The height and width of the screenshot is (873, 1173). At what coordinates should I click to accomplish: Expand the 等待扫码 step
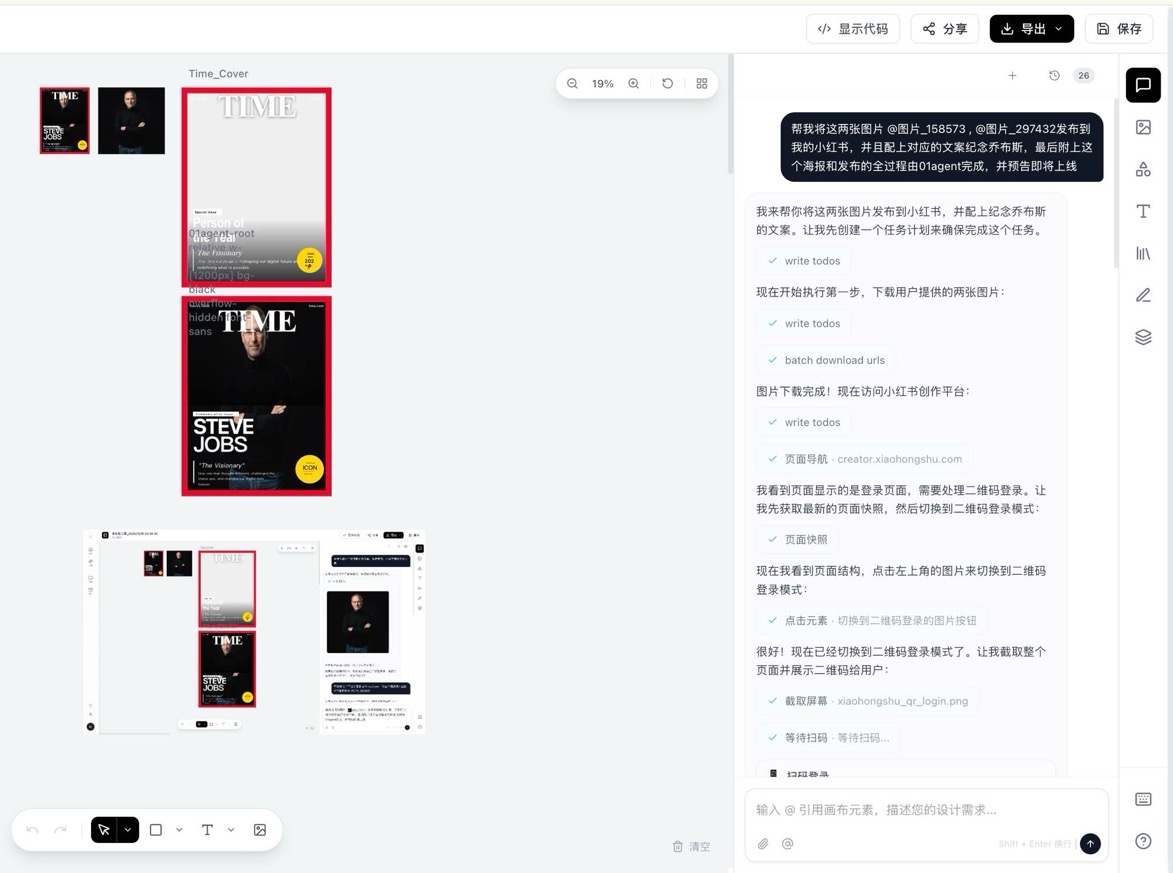[x=828, y=738]
